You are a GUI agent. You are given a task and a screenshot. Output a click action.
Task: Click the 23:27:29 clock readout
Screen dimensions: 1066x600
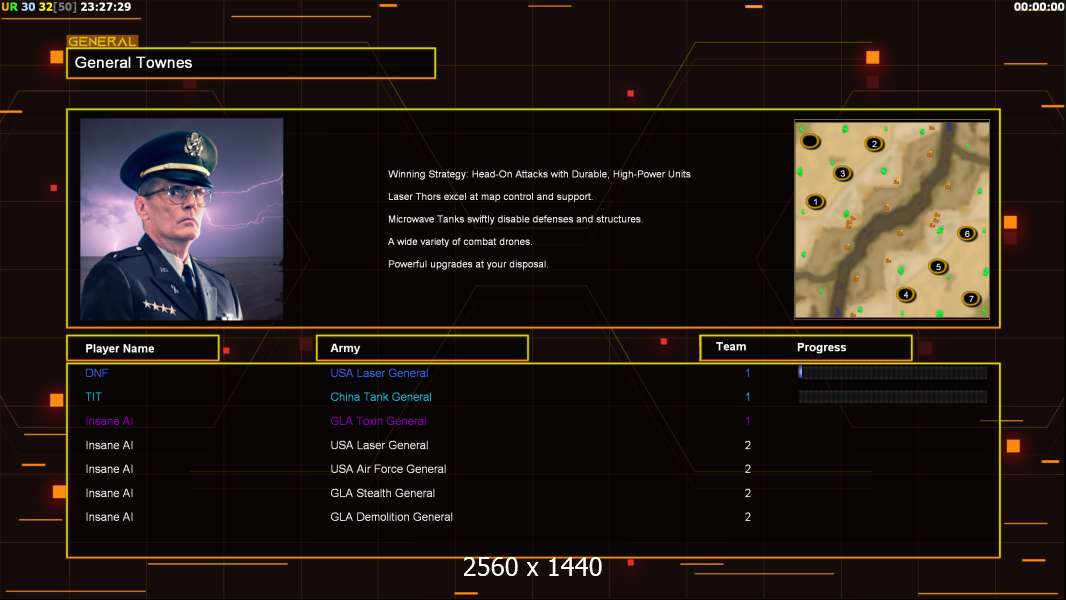[106, 7]
